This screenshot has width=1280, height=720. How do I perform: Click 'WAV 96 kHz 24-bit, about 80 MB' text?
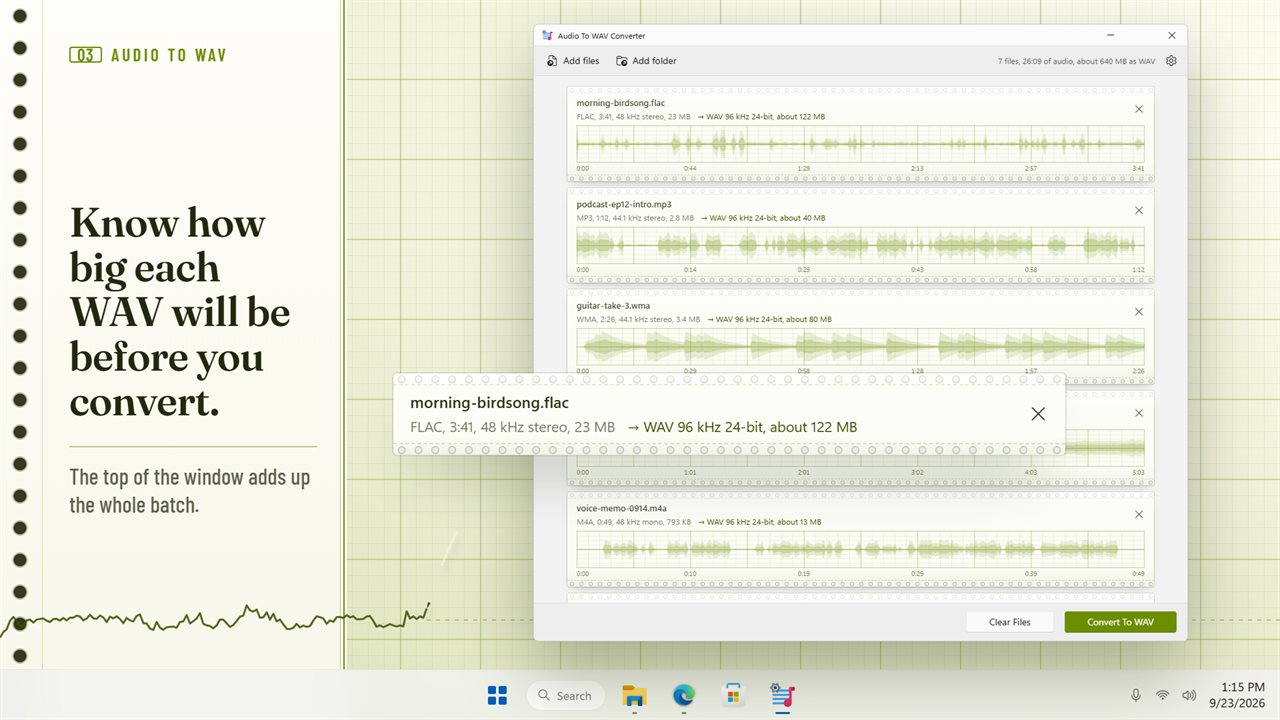(x=774, y=320)
